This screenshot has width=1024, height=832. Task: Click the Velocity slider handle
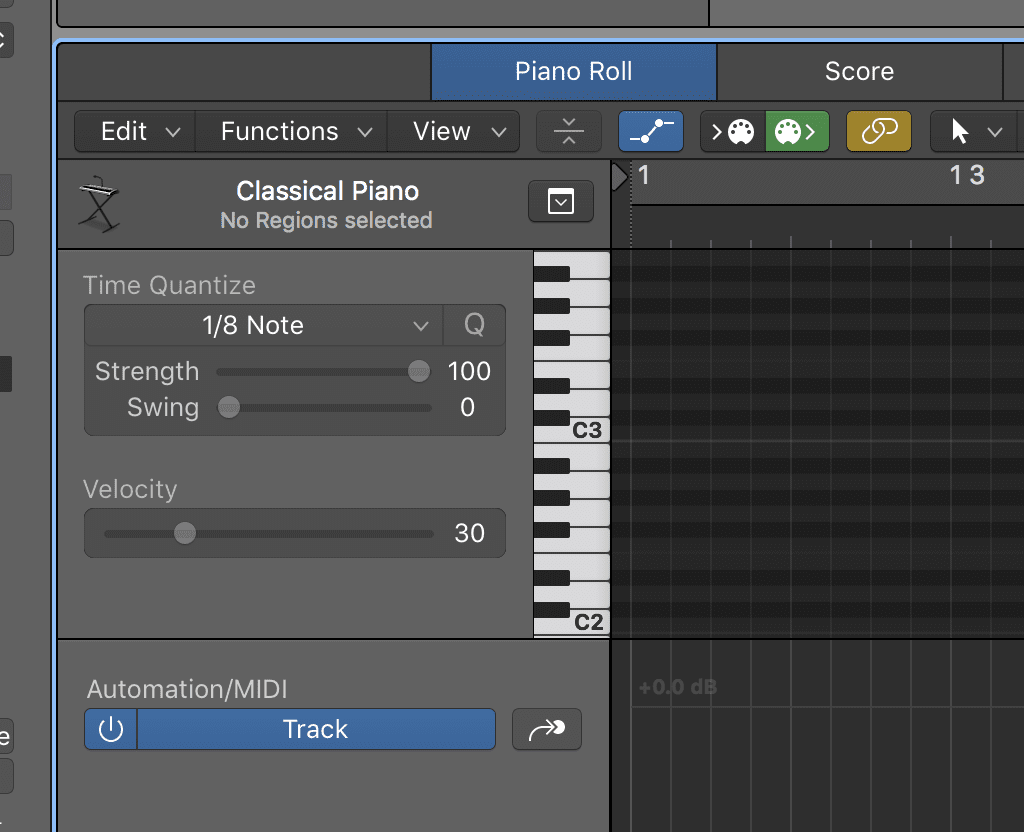pyautogui.click(x=185, y=533)
